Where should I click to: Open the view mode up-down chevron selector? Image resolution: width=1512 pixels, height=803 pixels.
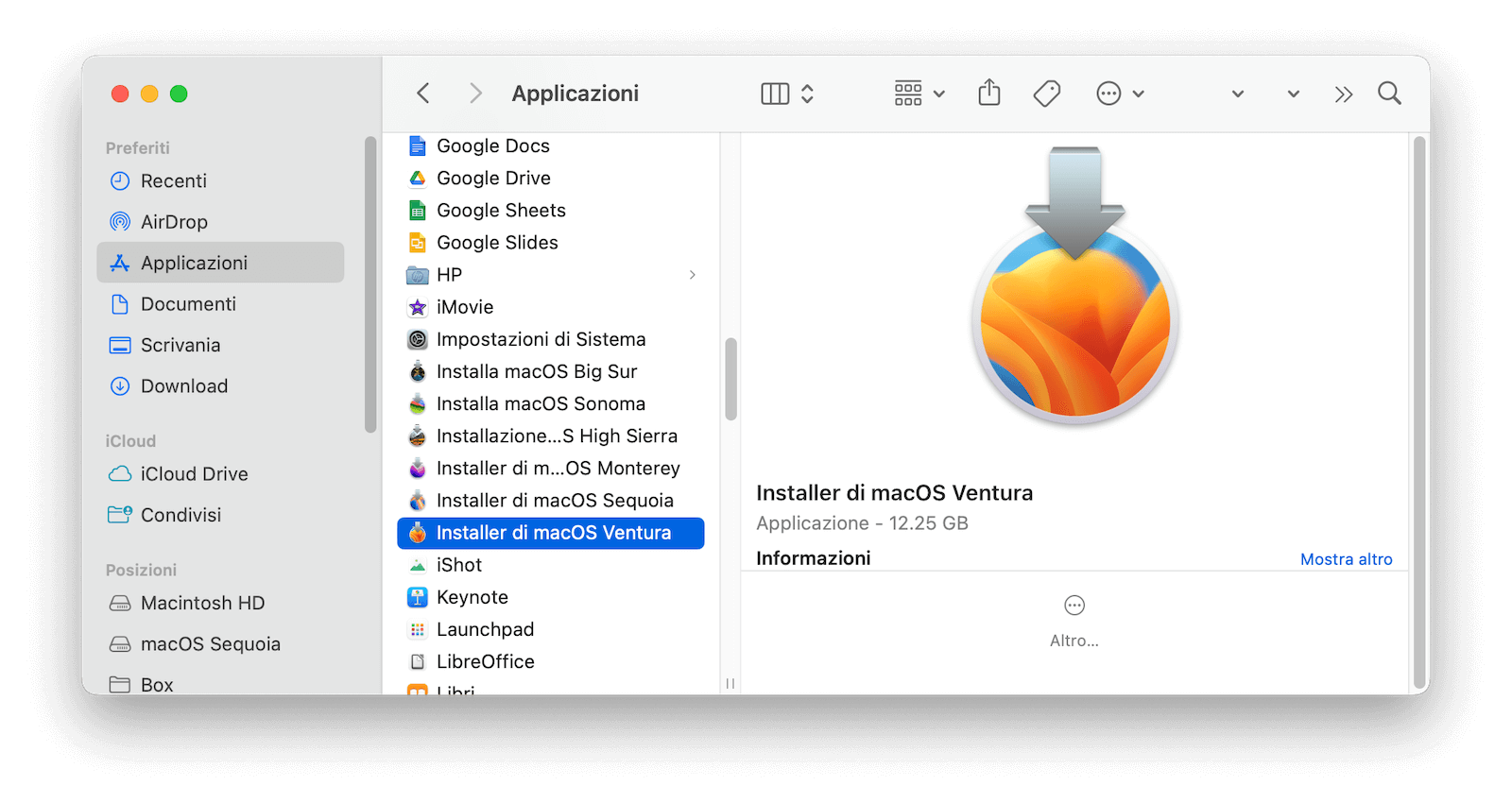pyautogui.click(x=807, y=94)
